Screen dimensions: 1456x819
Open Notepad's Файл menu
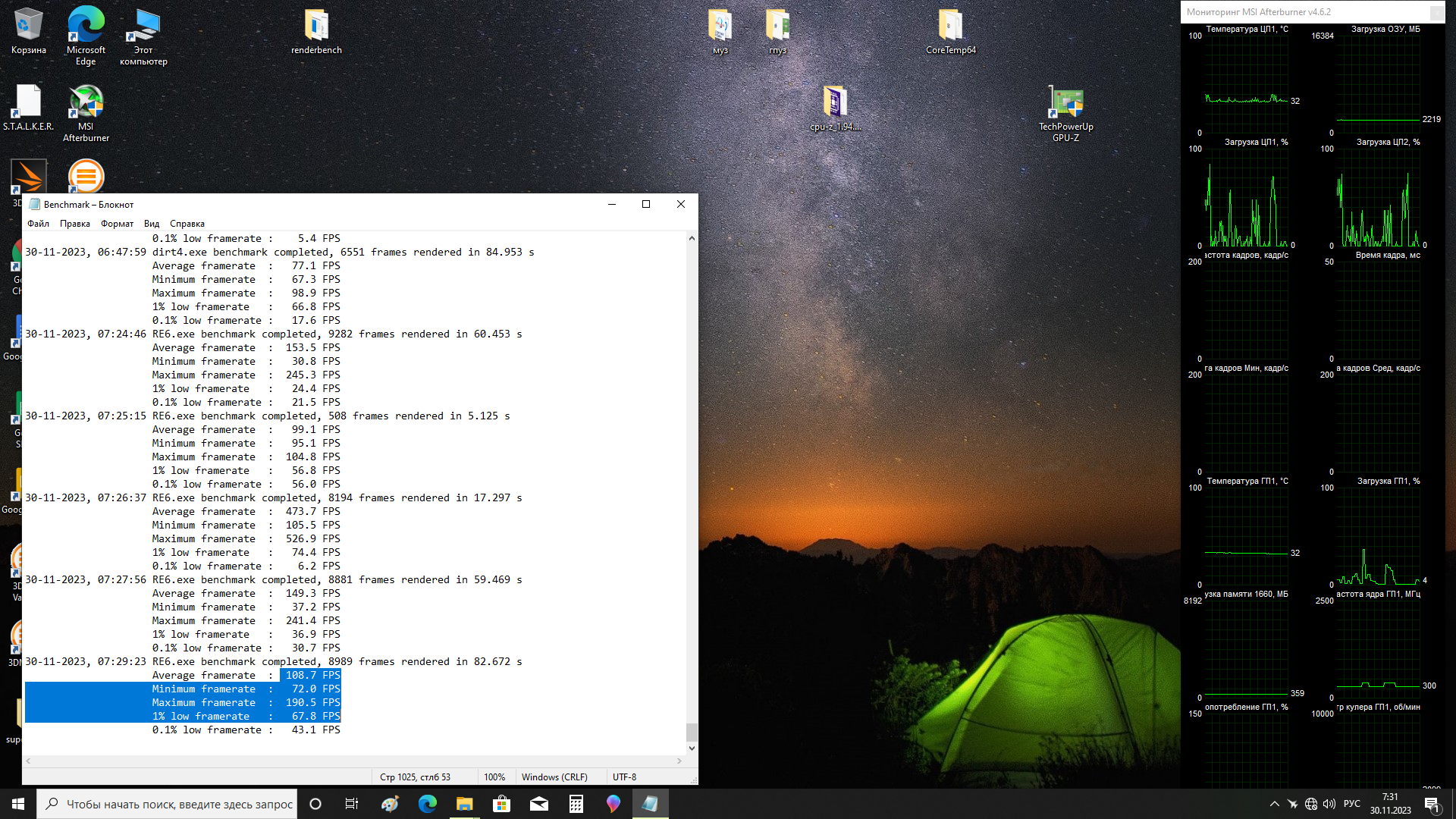(x=38, y=224)
